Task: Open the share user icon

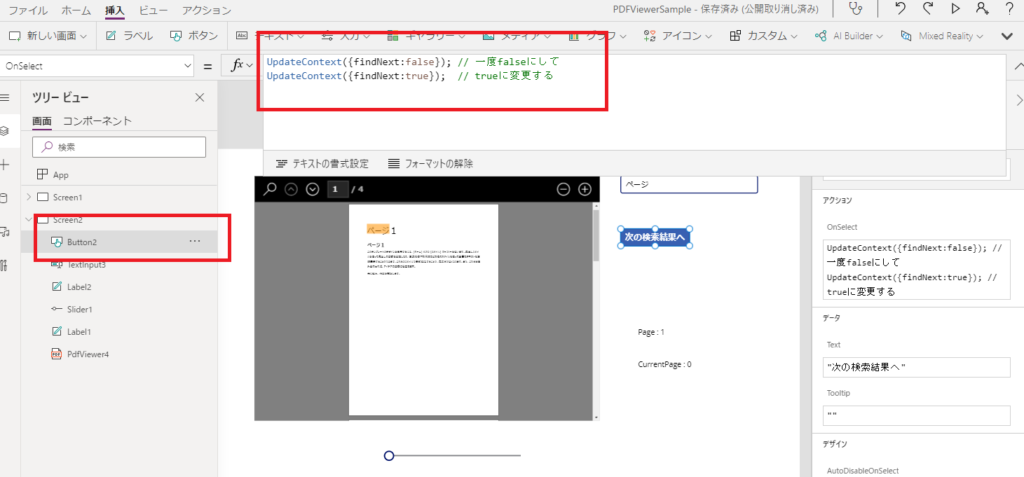Action: click(982, 9)
